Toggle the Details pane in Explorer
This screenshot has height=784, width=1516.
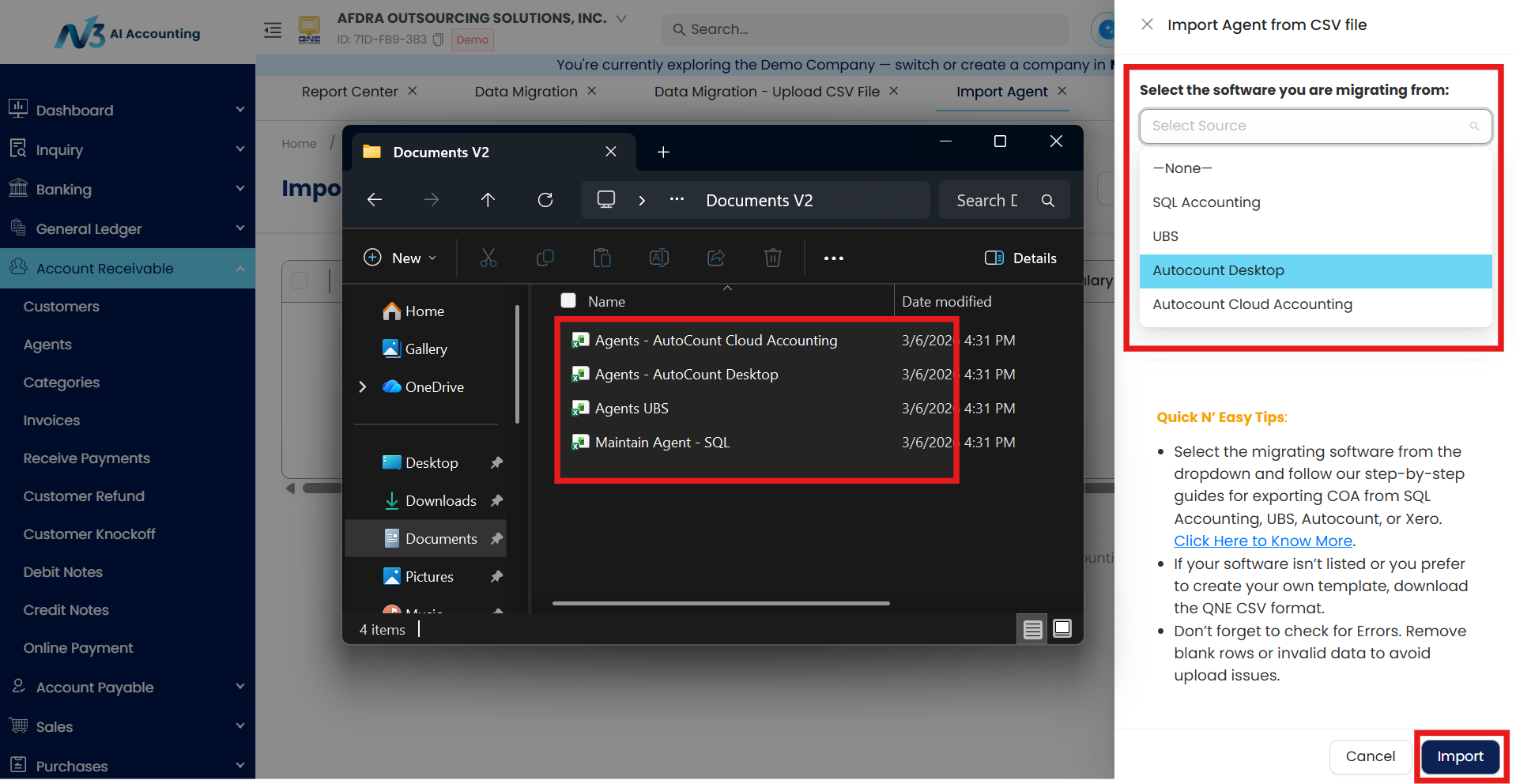click(x=1020, y=258)
